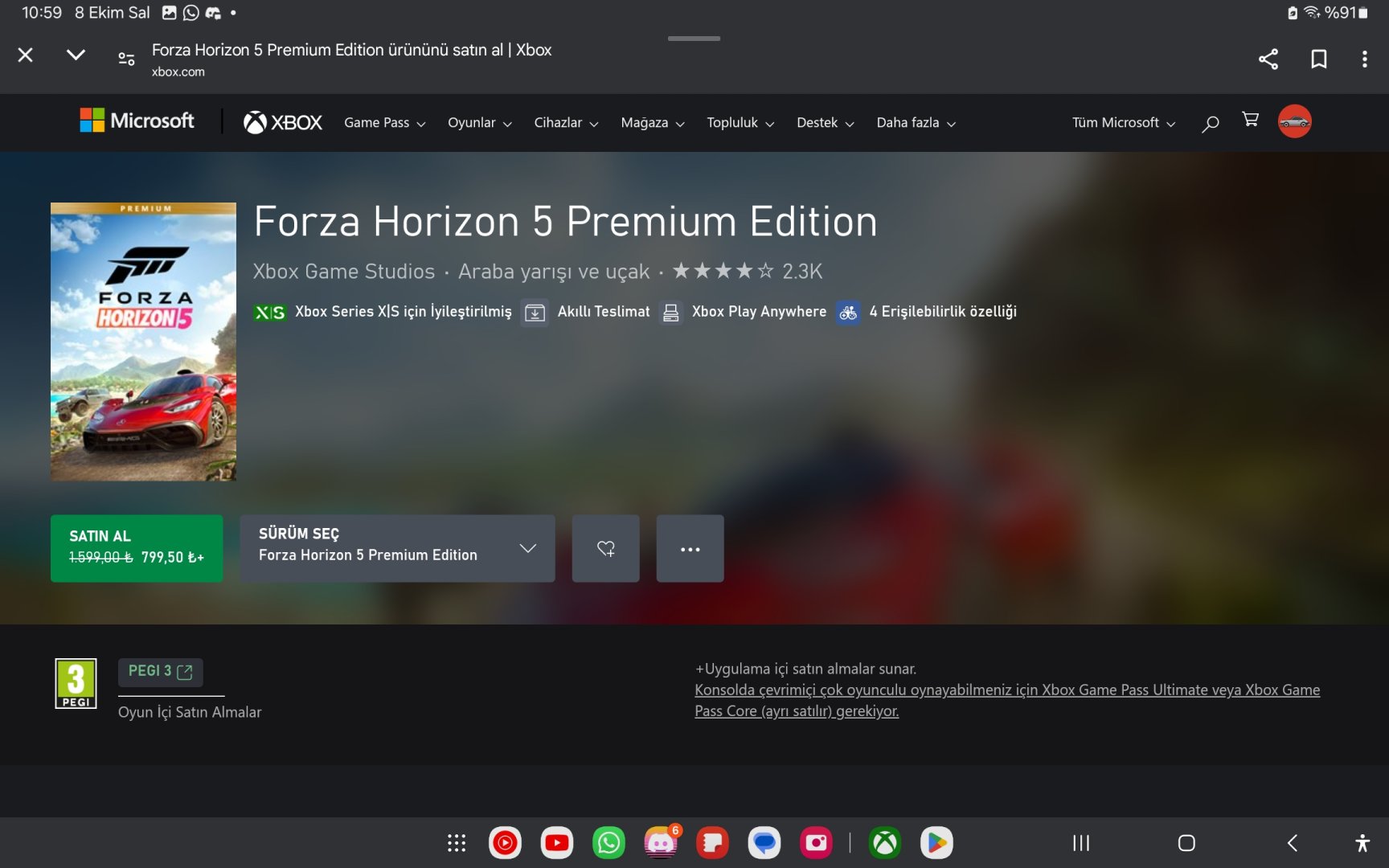Open the pink camera app in taskbar
The height and width of the screenshot is (868, 1389).
816,843
